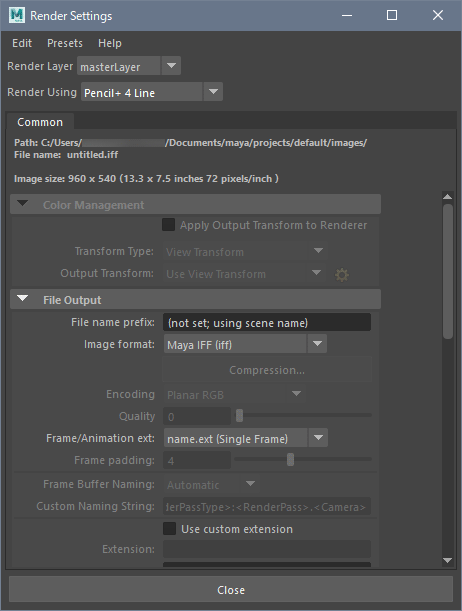
Task: Click the Close button at bottom
Action: pos(231,590)
